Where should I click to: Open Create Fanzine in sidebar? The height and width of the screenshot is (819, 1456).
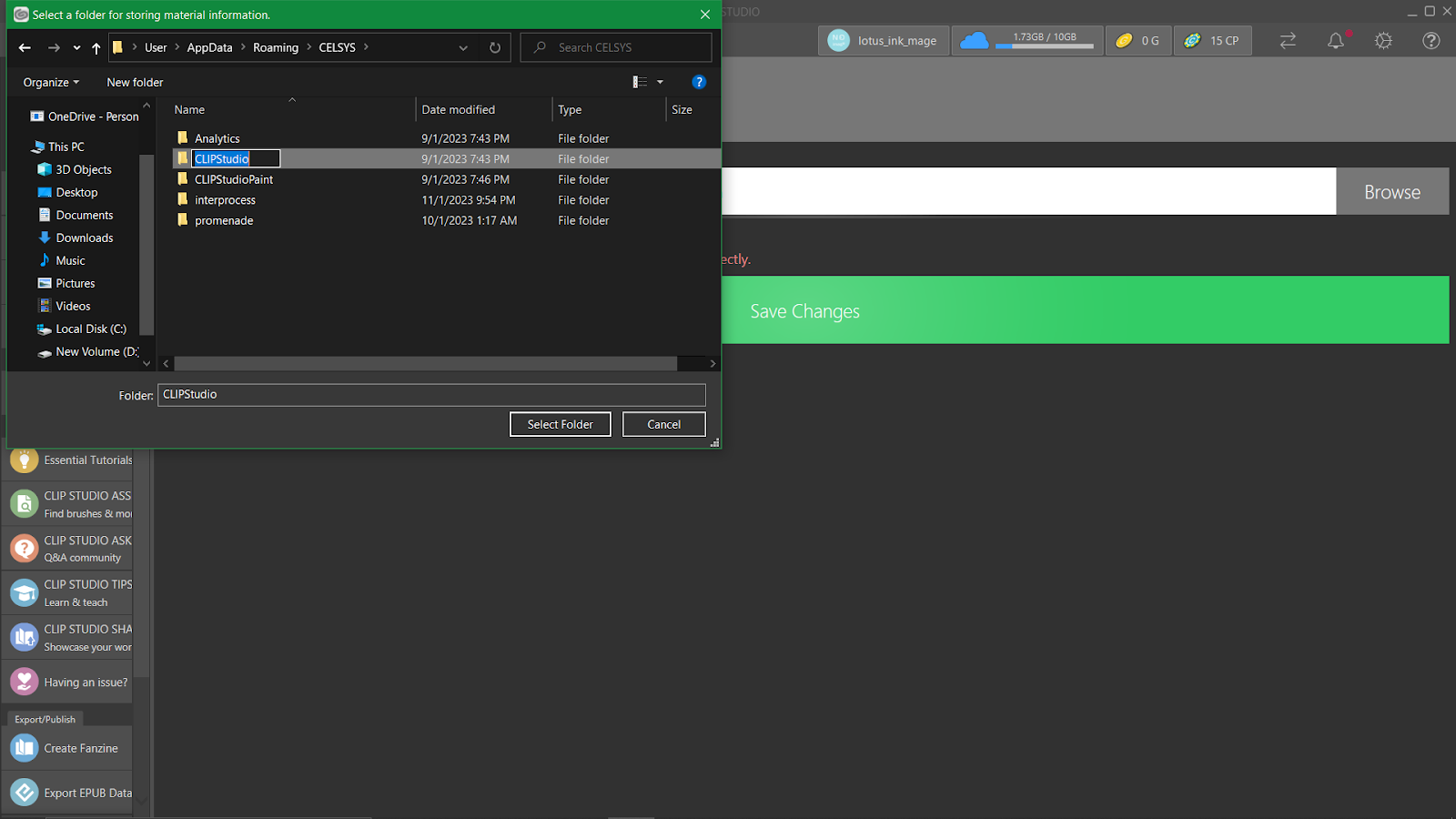[68, 748]
